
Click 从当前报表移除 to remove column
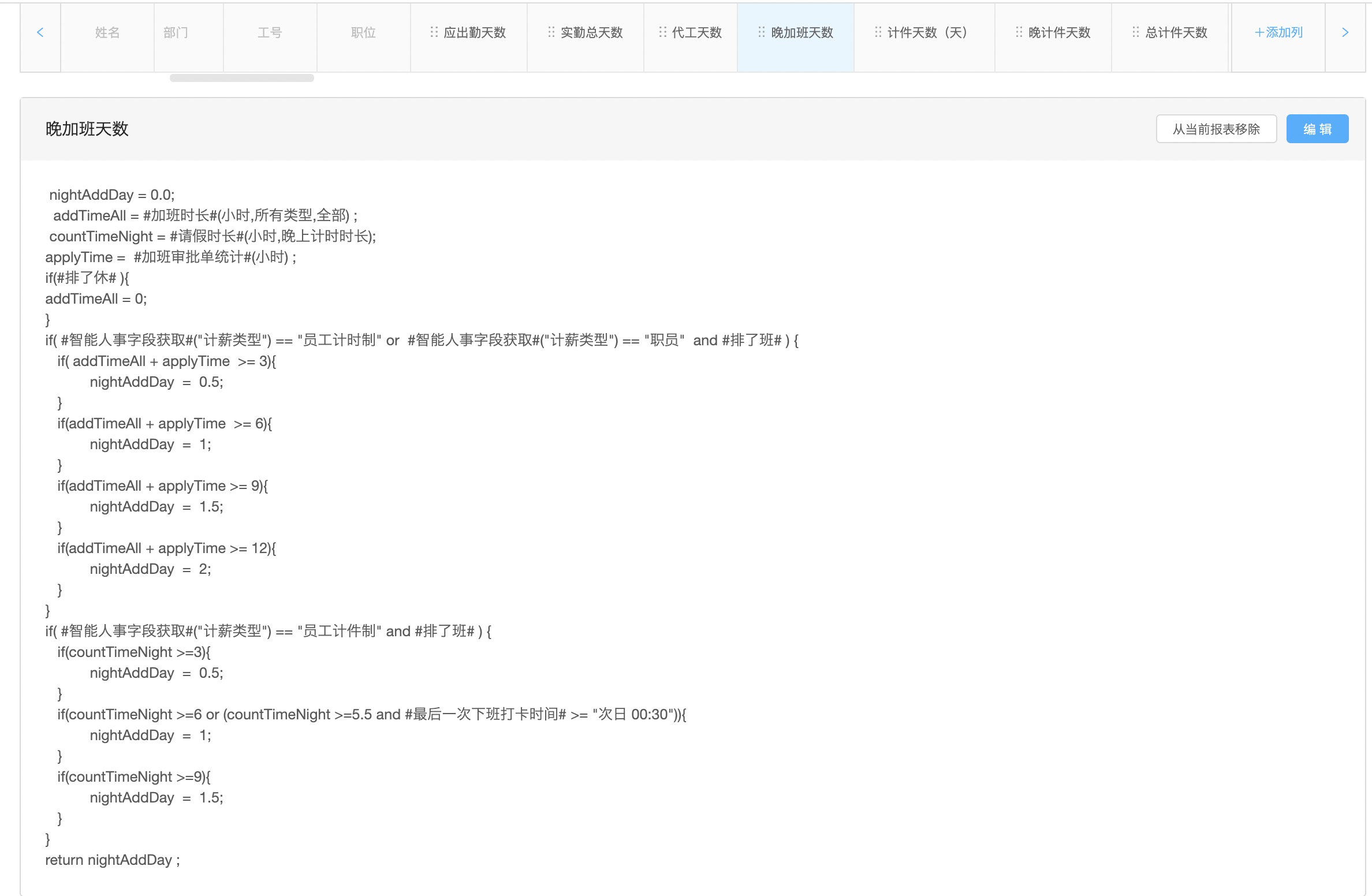pos(1216,128)
